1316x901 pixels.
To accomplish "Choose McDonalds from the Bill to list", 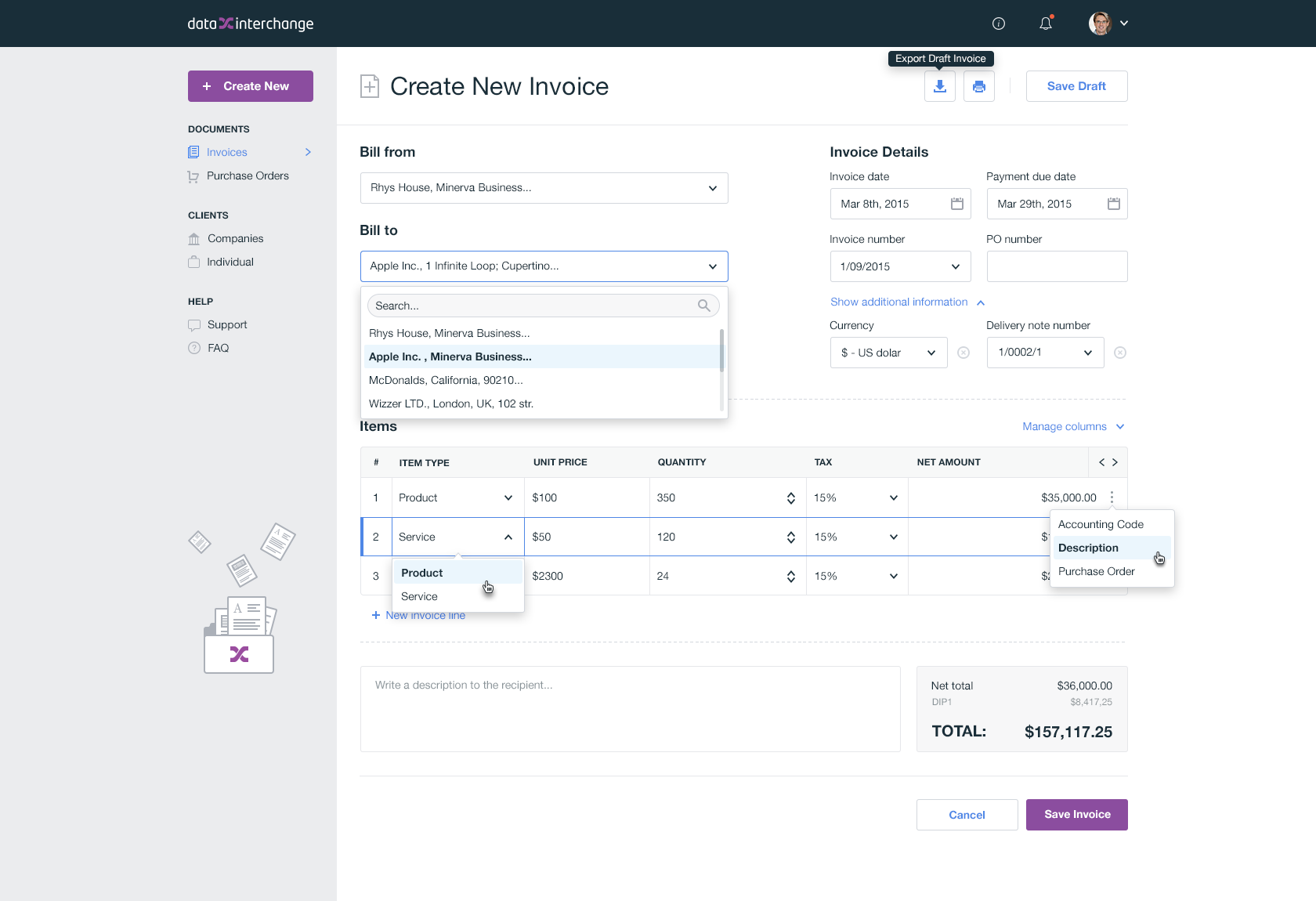I will (446, 380).
